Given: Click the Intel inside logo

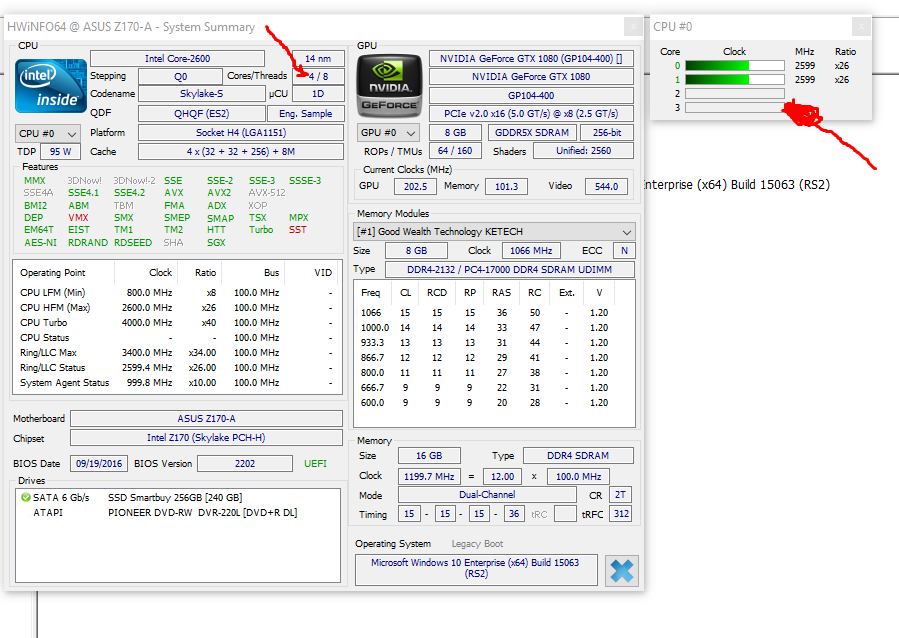Looking at the screenshot, I should [x=50, y=86].
